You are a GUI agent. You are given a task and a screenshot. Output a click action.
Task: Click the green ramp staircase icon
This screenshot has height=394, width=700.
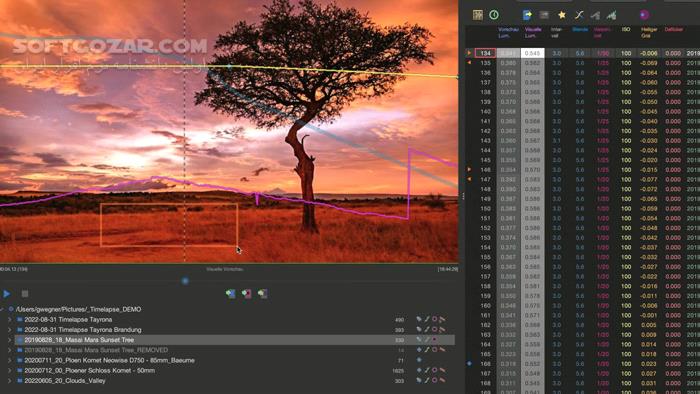point(611,16)
